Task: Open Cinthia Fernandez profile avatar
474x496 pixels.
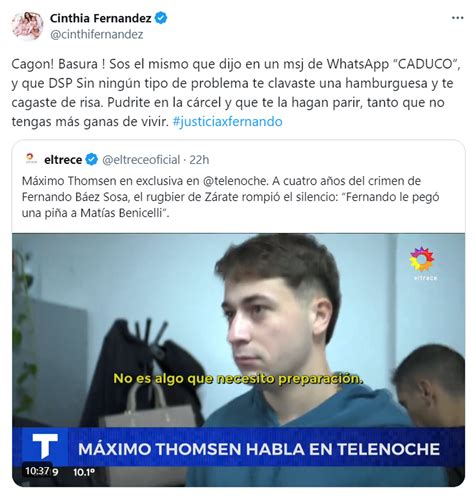Action: [x=28, y=26]
